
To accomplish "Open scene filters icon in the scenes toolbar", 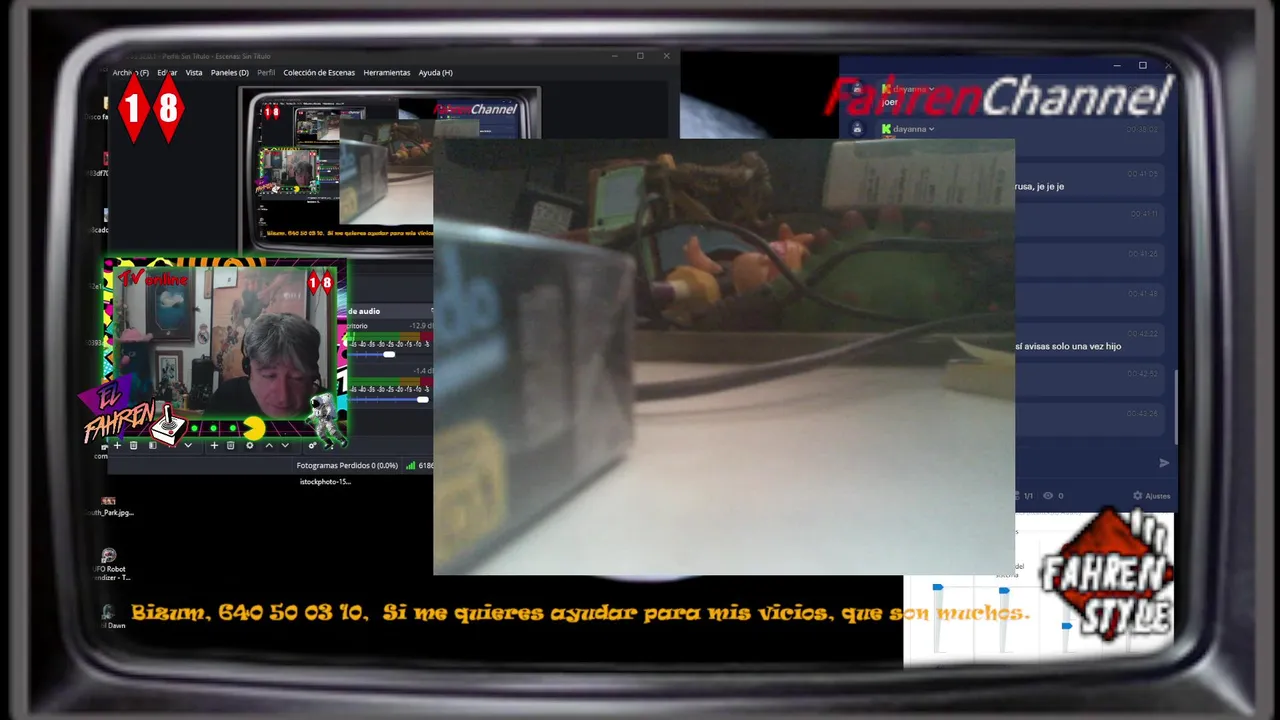I will click(x=153, y=446).
